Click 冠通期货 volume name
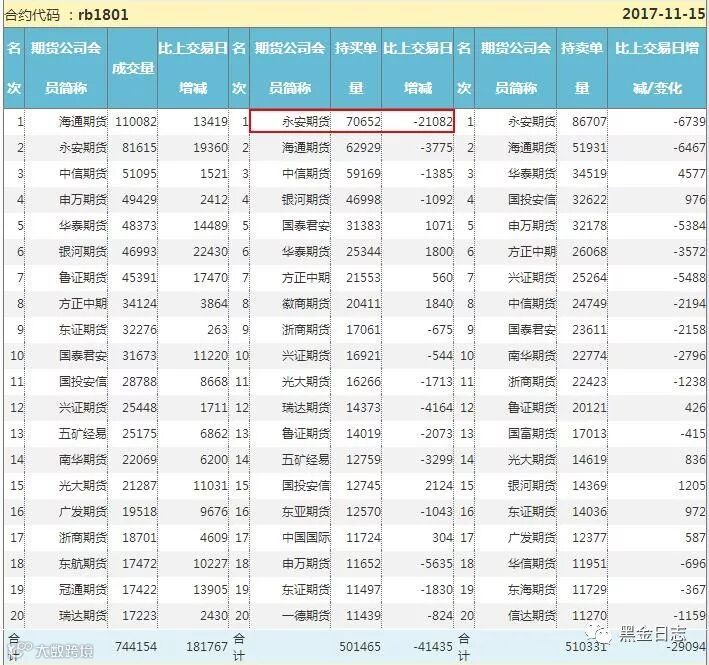The image size is (709, 665). click(x=83, y=590)
